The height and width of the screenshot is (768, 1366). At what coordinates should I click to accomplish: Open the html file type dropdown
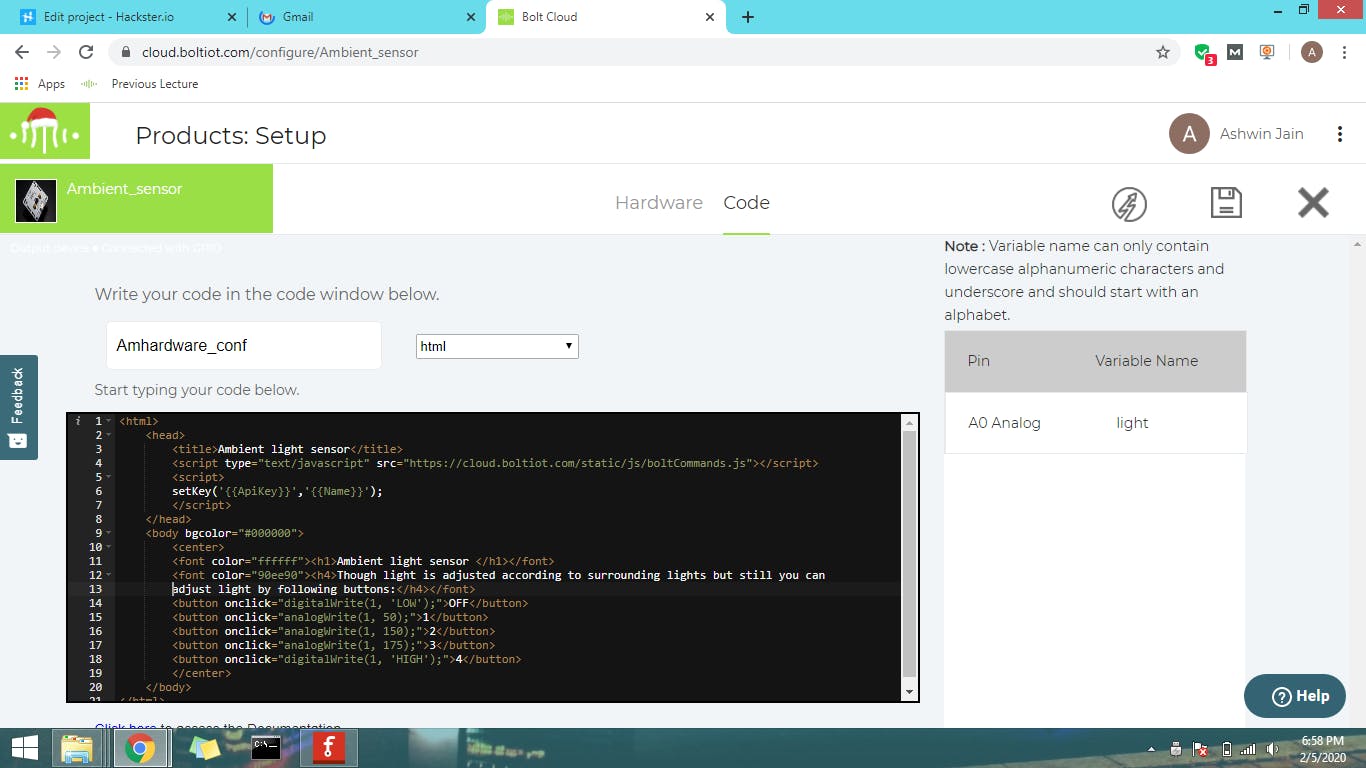[x=497, y=346]
